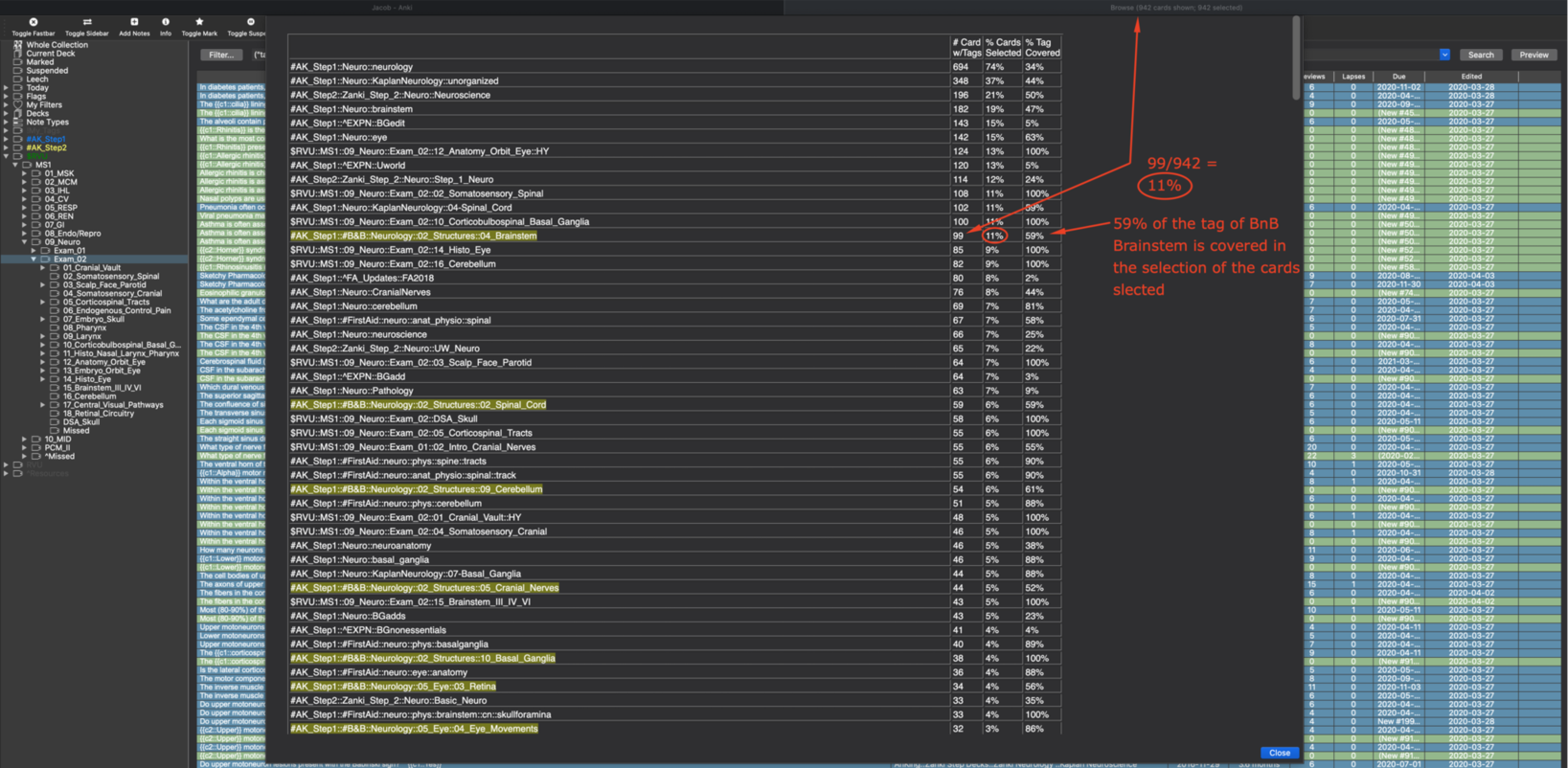The image size is (1568, 768).
Task: Click the Suspended tag icon in sidebar
Action: (x=17, y=71)
